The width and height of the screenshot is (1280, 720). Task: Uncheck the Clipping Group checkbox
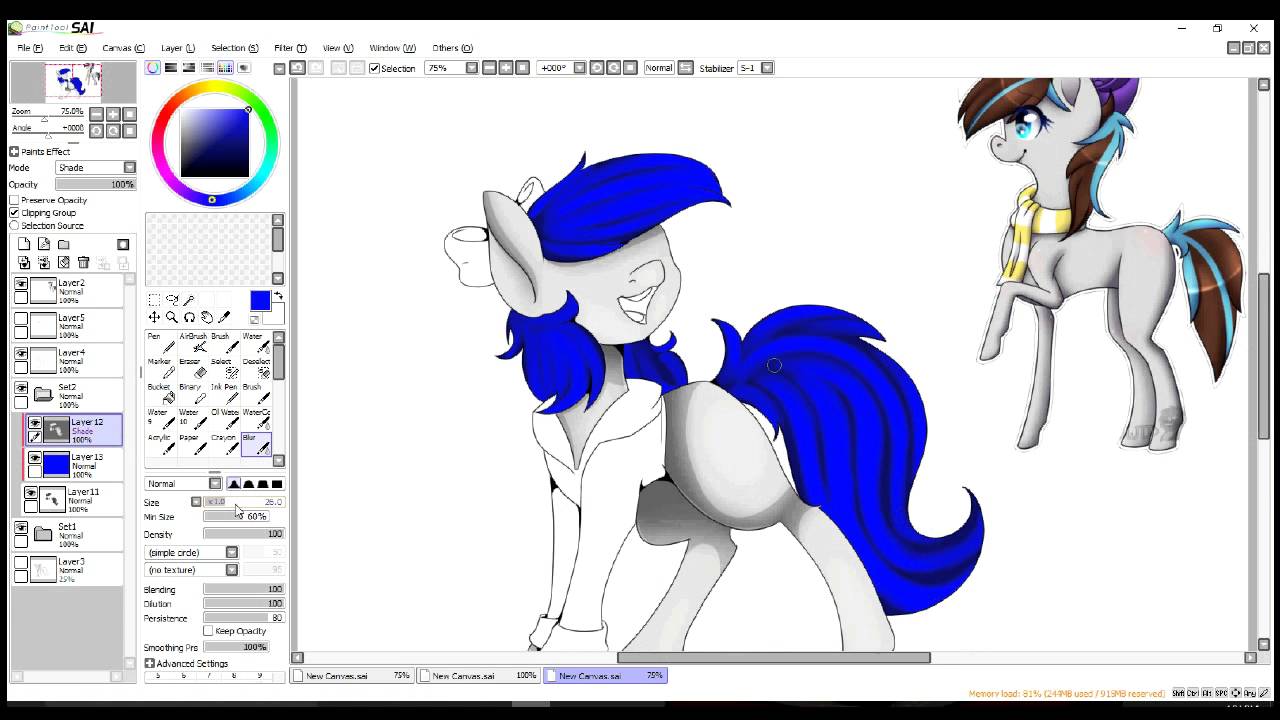[x=15, y=213]
